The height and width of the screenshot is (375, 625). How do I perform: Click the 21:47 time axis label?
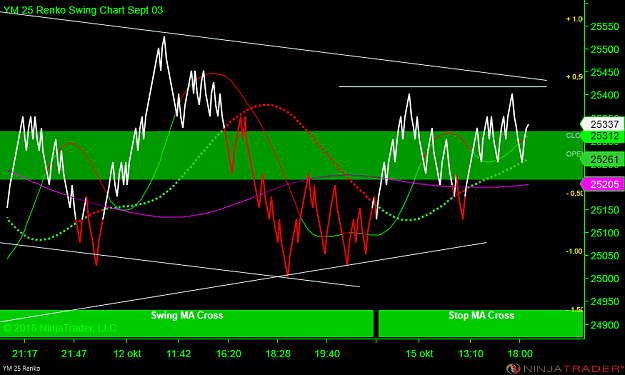pyautogui.click(x=74, y=353)
